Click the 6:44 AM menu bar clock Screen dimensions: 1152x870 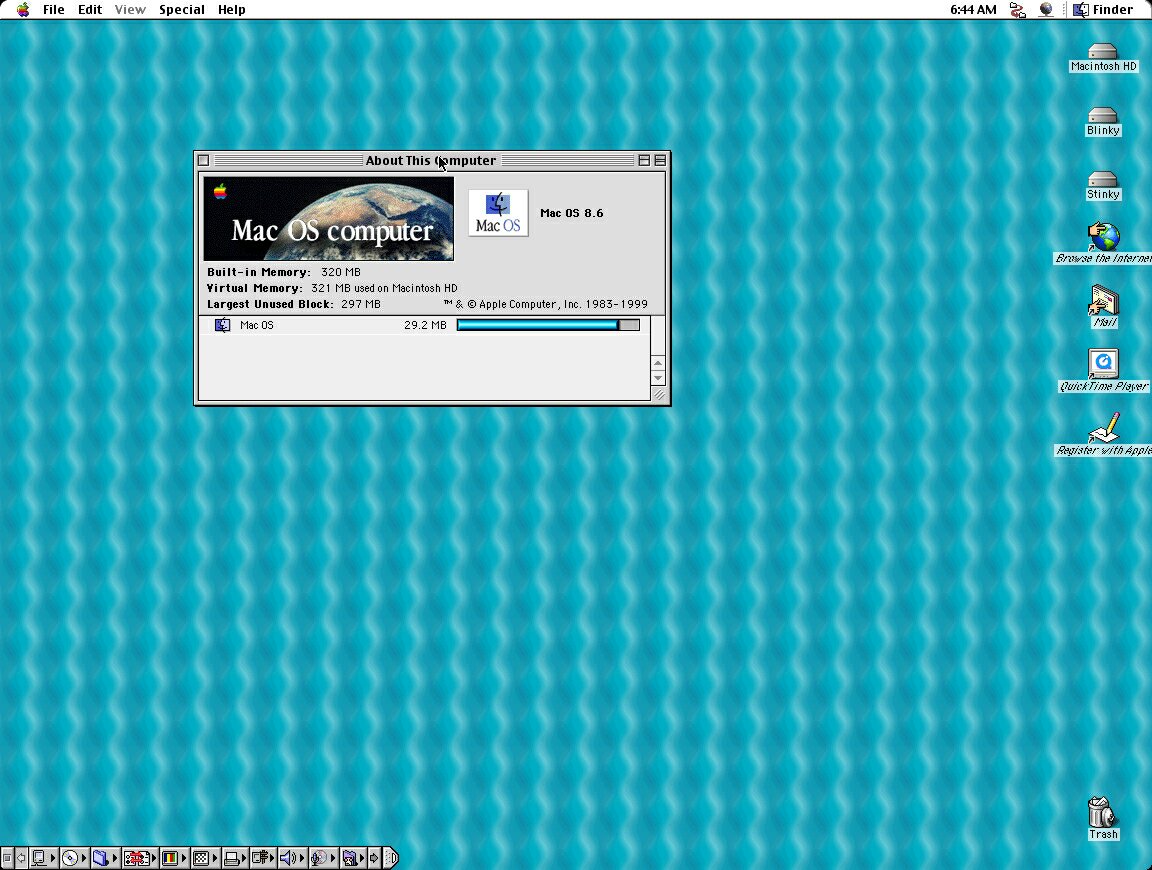973,10
